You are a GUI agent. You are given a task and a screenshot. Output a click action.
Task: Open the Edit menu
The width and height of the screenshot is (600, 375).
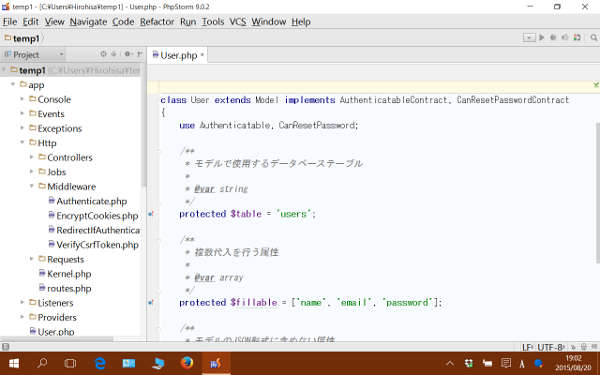pyautogui.click(x=31, y=22)
